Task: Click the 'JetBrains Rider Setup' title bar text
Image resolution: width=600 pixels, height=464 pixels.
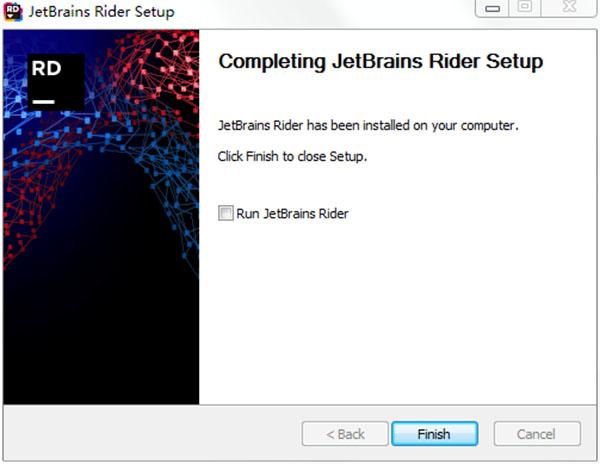Action: tap(101, 11)
